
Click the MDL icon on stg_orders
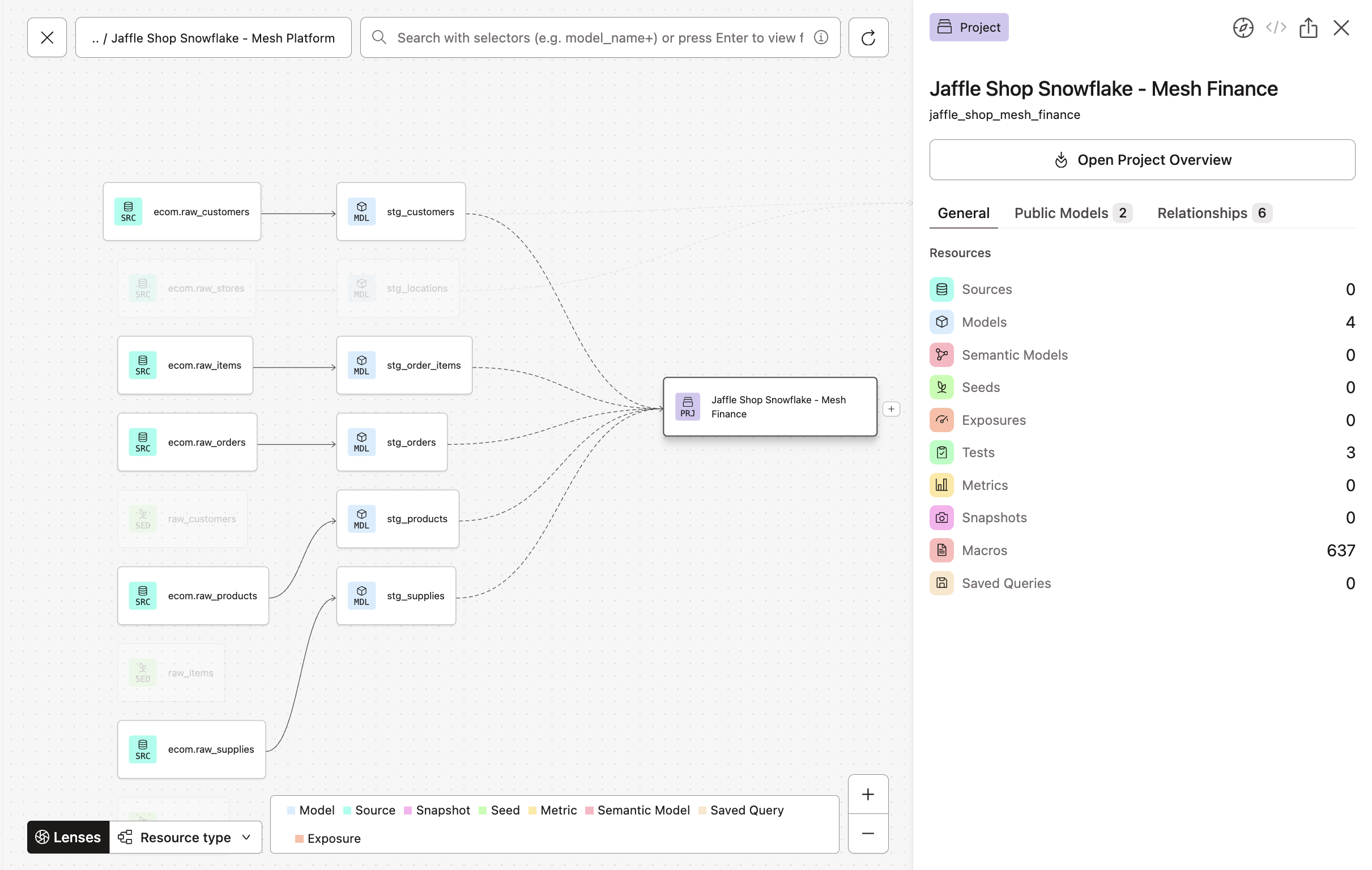361,442
